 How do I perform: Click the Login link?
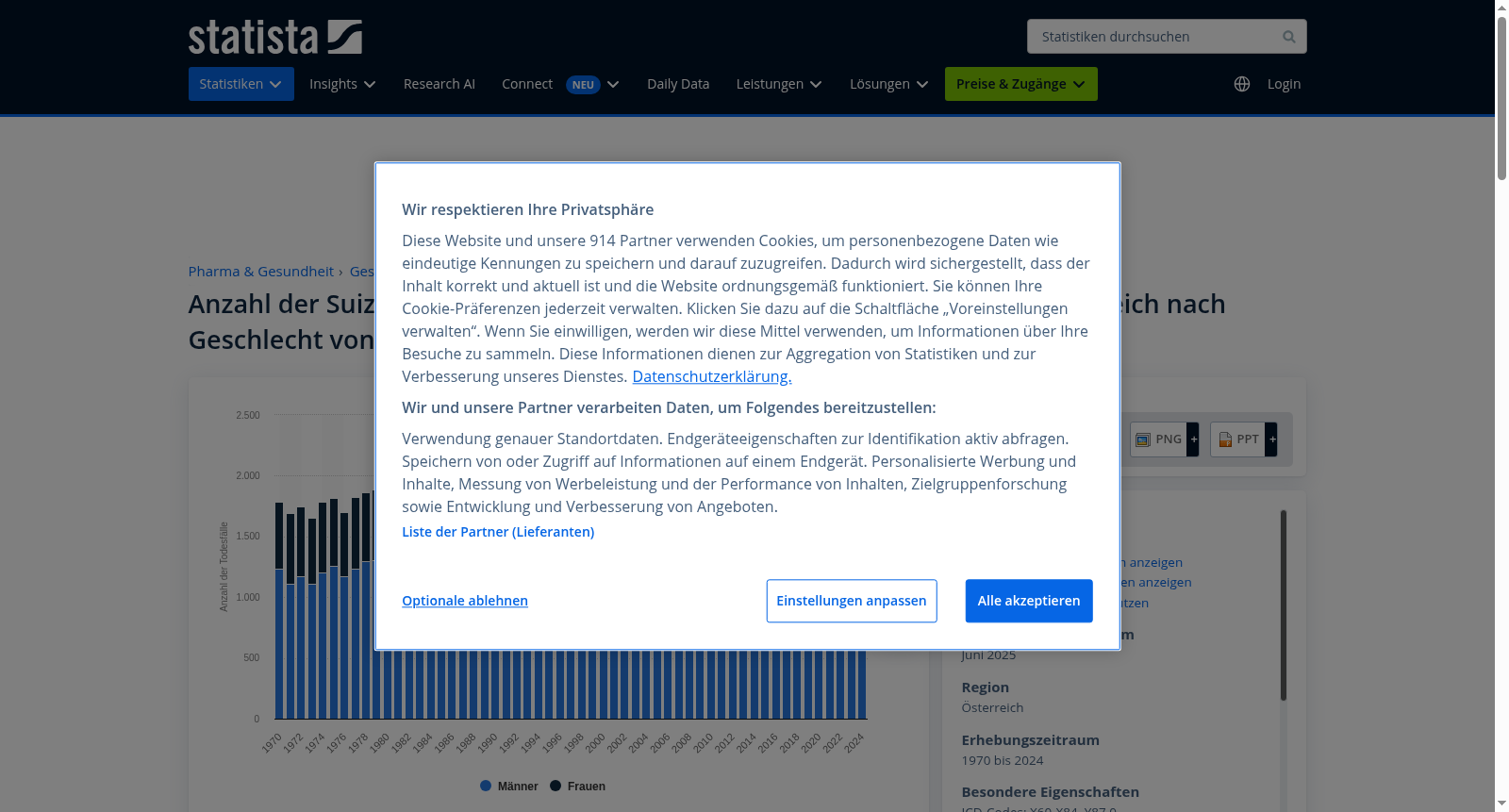coord(1284,84)
